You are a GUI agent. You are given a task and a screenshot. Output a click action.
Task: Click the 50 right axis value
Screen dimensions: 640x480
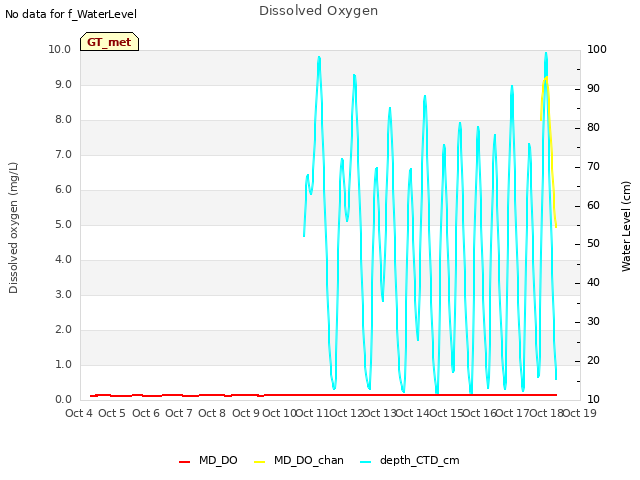point(593,244)
